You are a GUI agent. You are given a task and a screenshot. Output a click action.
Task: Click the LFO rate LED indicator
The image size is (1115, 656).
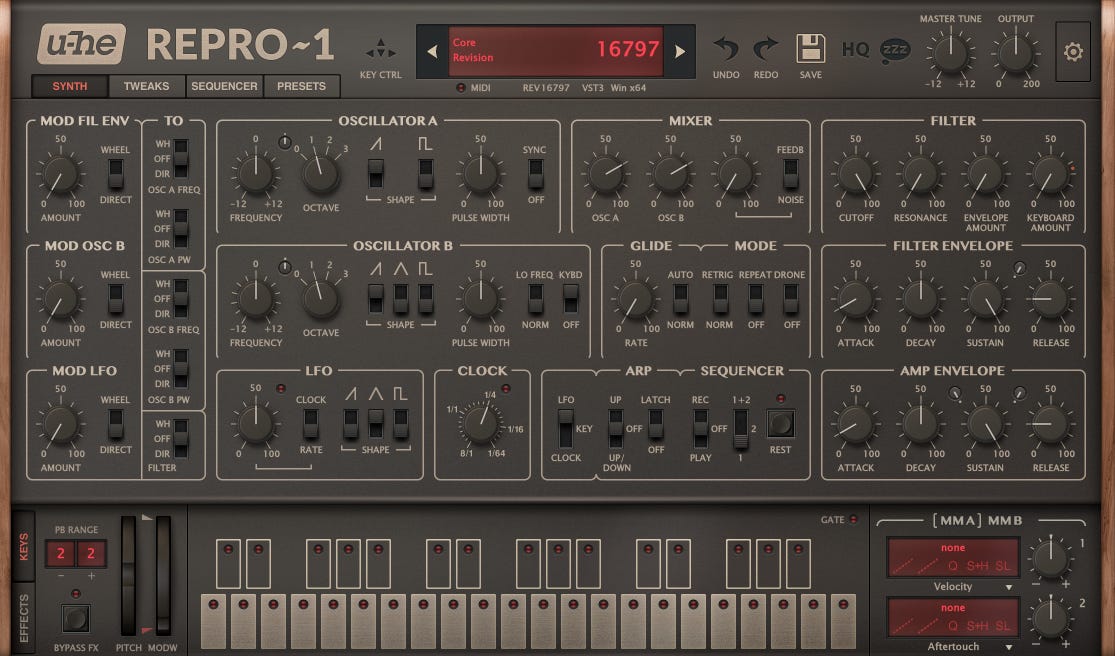coord(281,389)
